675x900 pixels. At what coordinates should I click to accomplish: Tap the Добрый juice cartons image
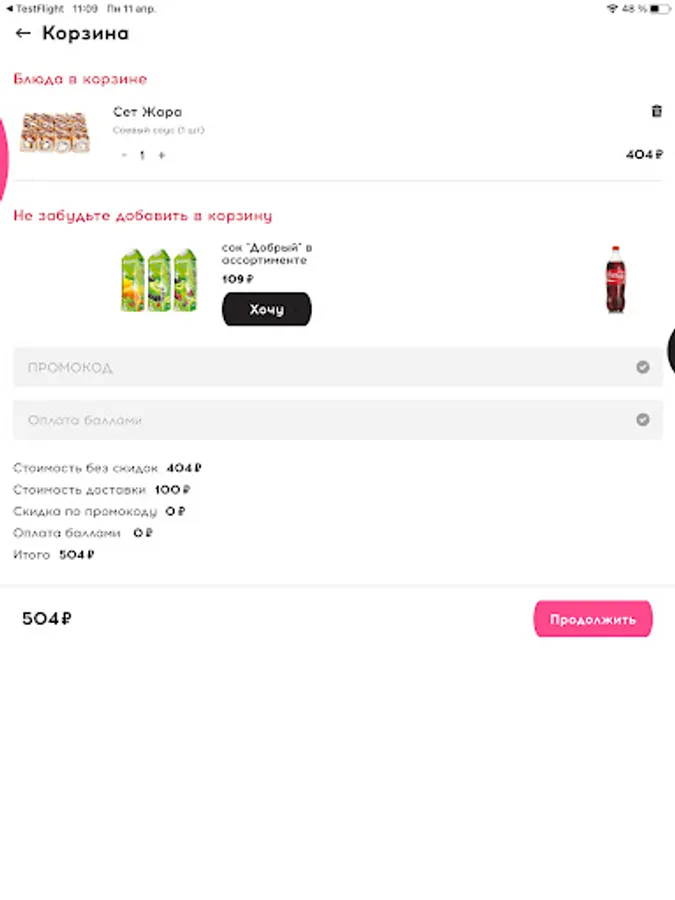click(159, 280)
